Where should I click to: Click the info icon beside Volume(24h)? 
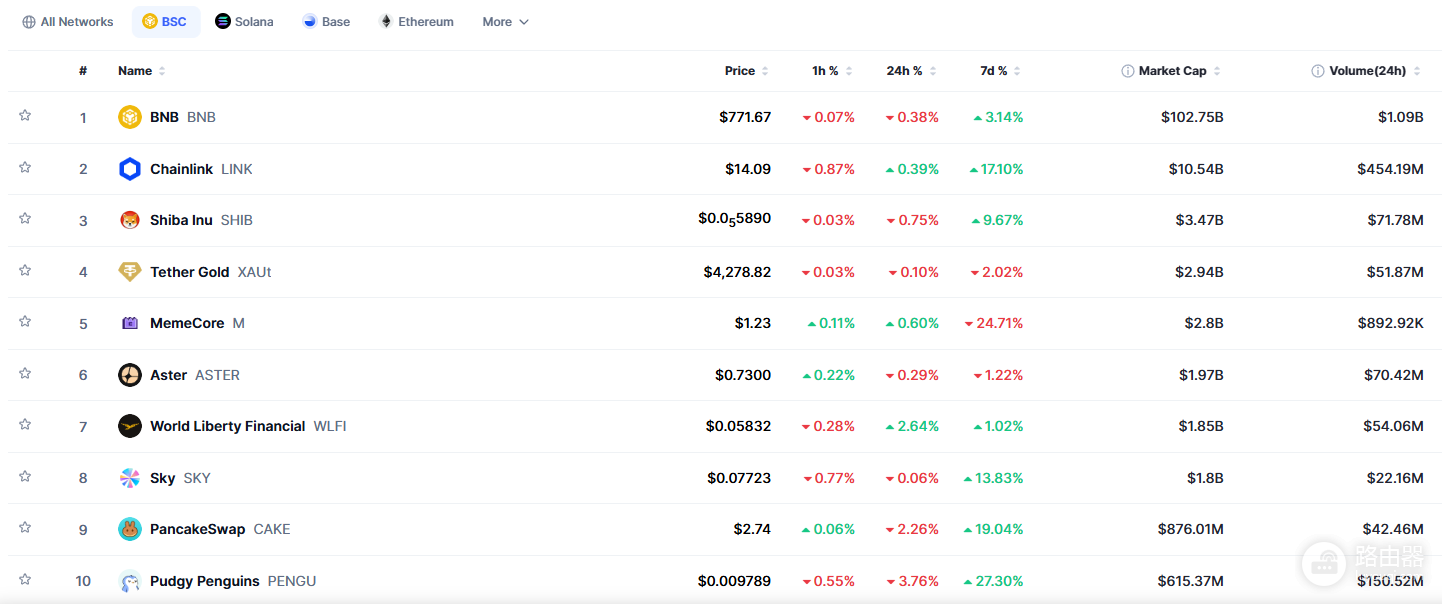[1318, 71]
